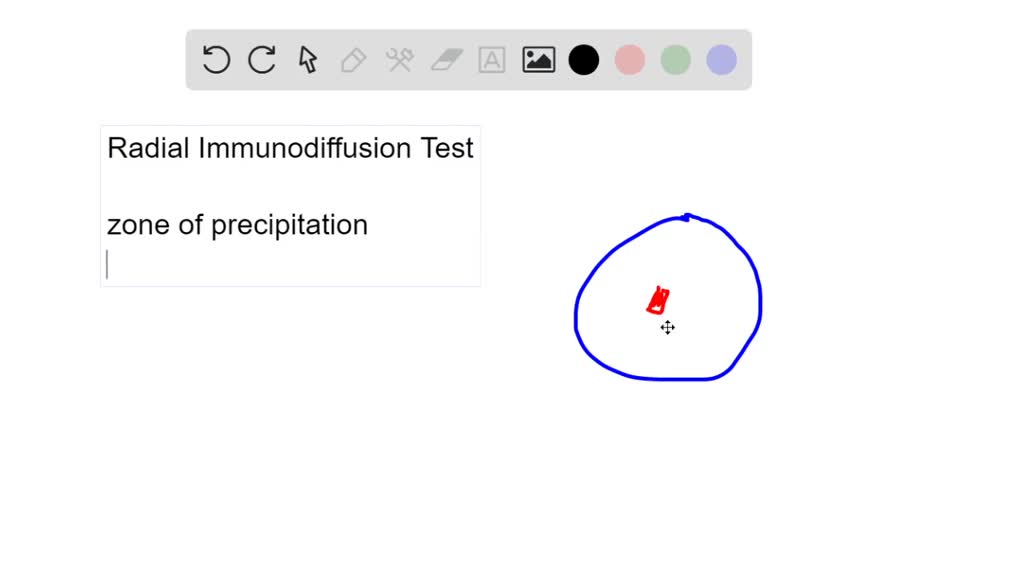Select the Pencil drawing tool
The image size is (1024, 576).
tap(353, 60)
